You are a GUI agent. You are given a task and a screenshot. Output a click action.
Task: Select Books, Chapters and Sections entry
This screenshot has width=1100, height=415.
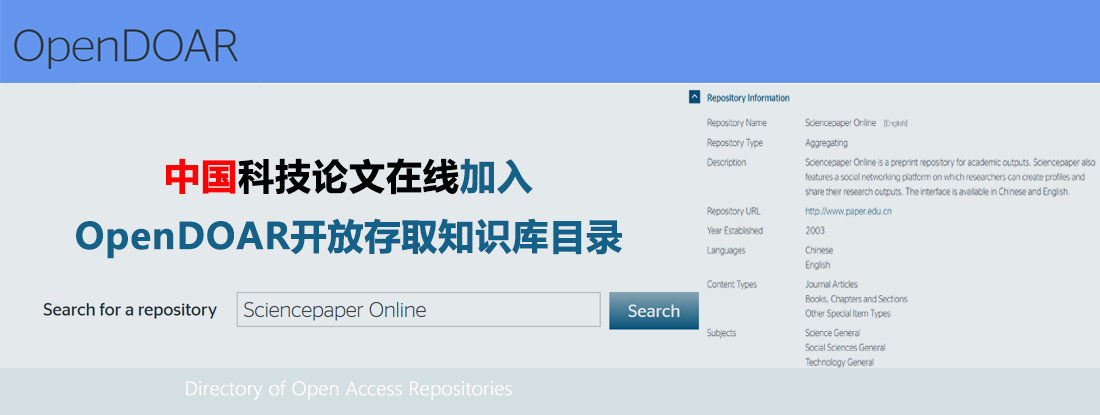856,299
